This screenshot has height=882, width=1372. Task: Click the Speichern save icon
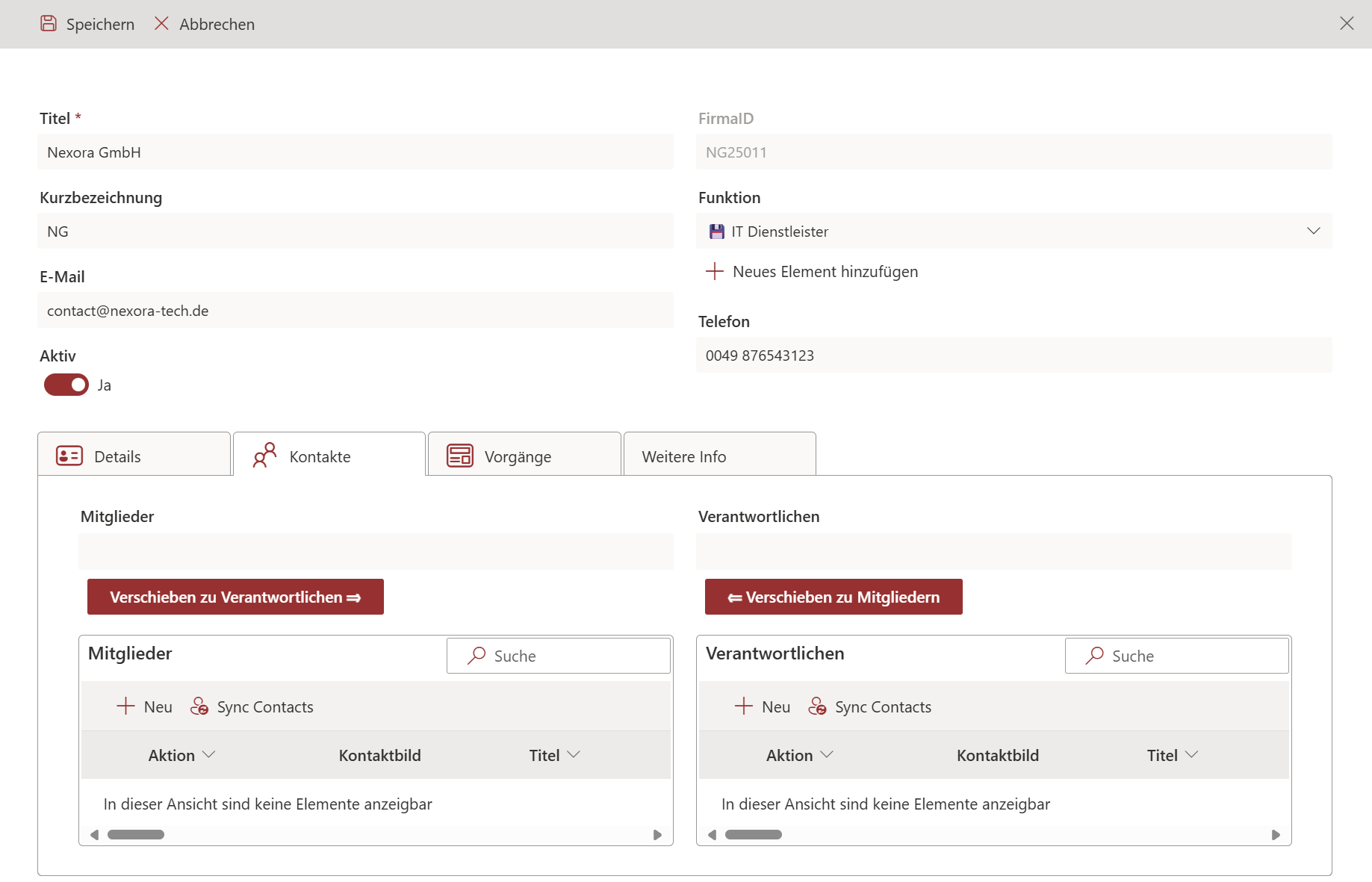49,24
